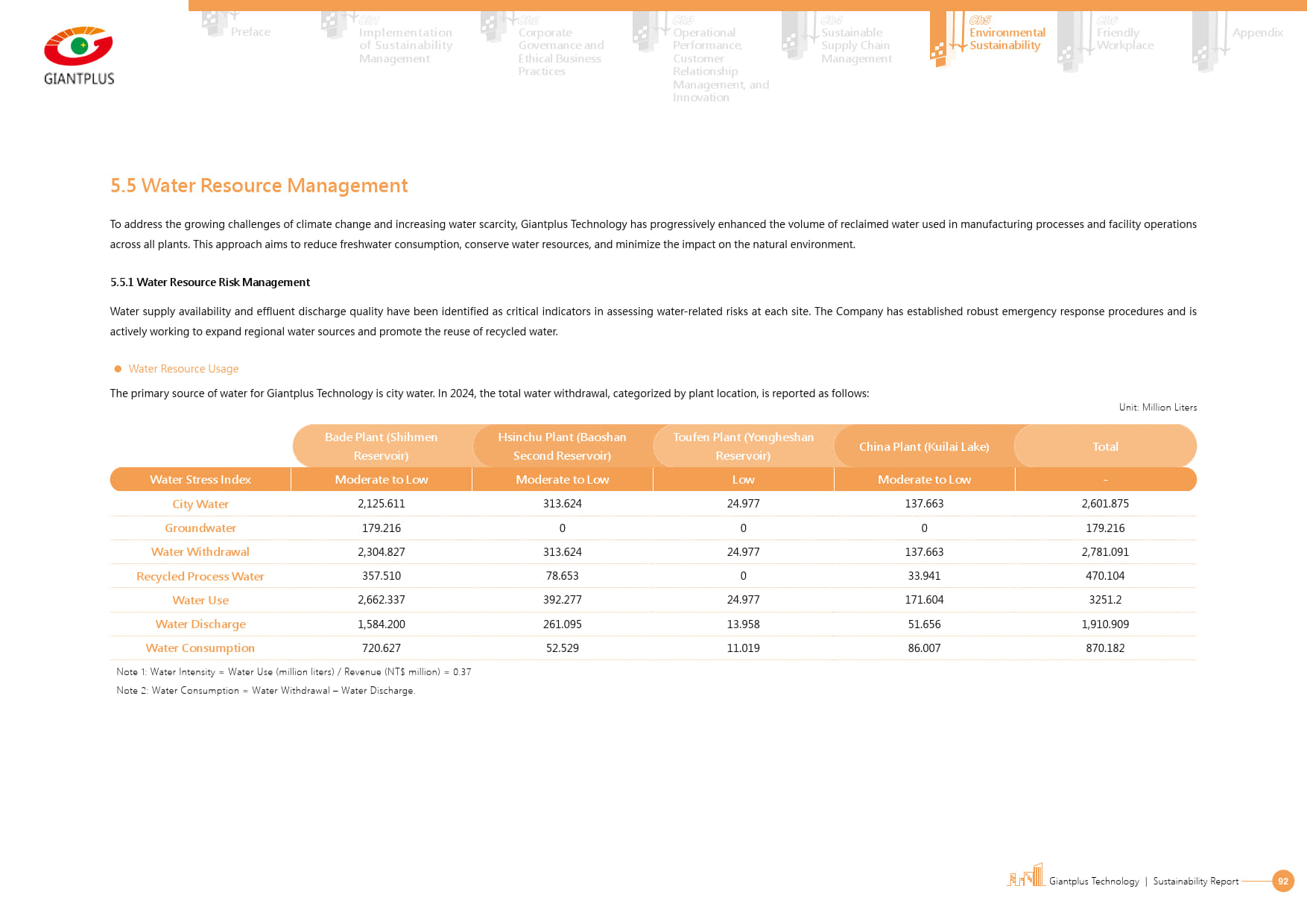The height and width of the screenshot is (924, 1307).
Task: Click the Hsinchu Plant column header
Action: (562, 446)
